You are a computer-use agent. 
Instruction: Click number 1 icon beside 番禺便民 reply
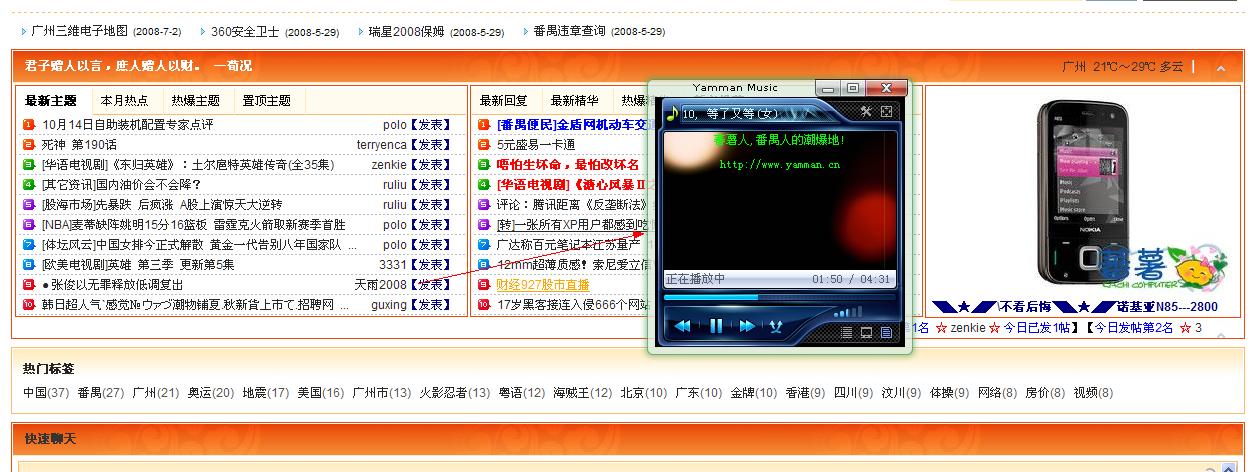[x=485, y=125]
